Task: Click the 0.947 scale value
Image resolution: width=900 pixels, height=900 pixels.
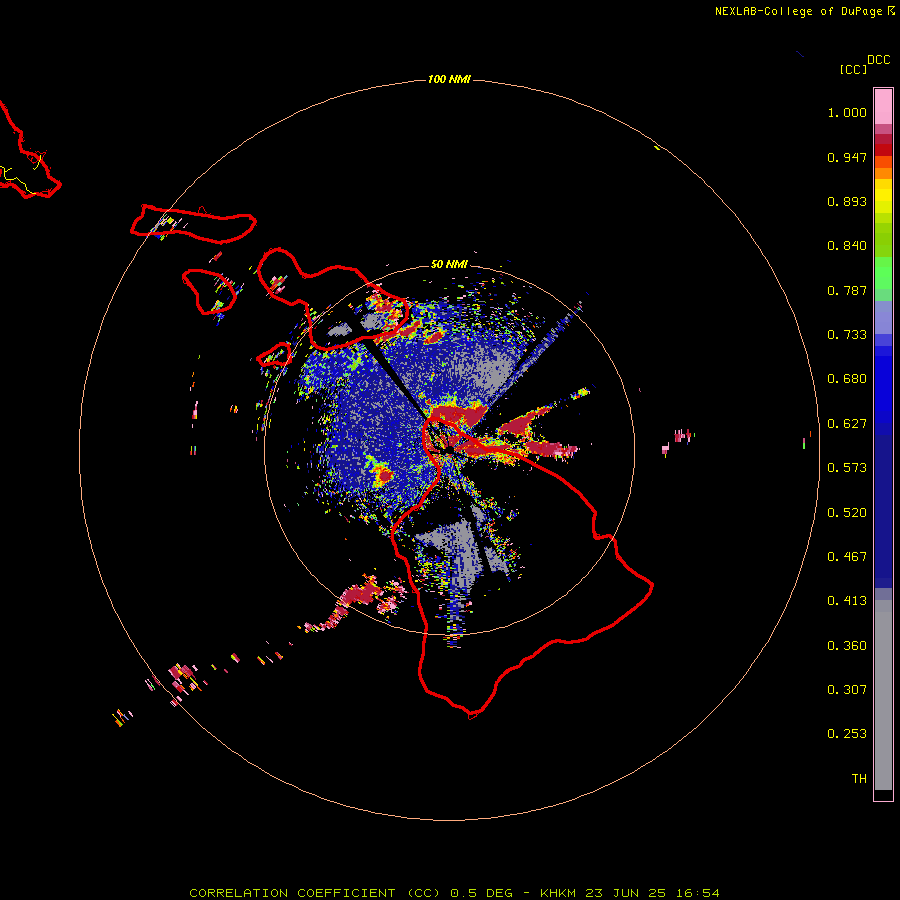Action: (847, 157)
